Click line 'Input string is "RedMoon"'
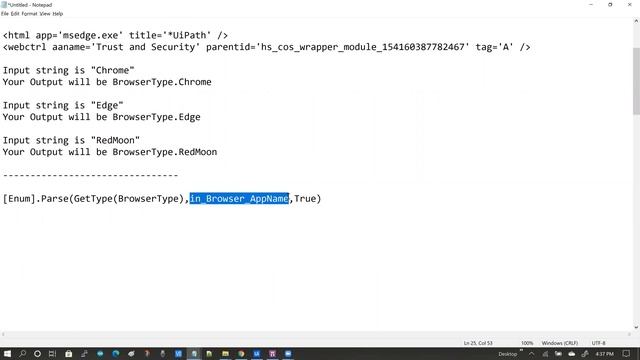Screen dimensions: 640x360 (71, 140)
